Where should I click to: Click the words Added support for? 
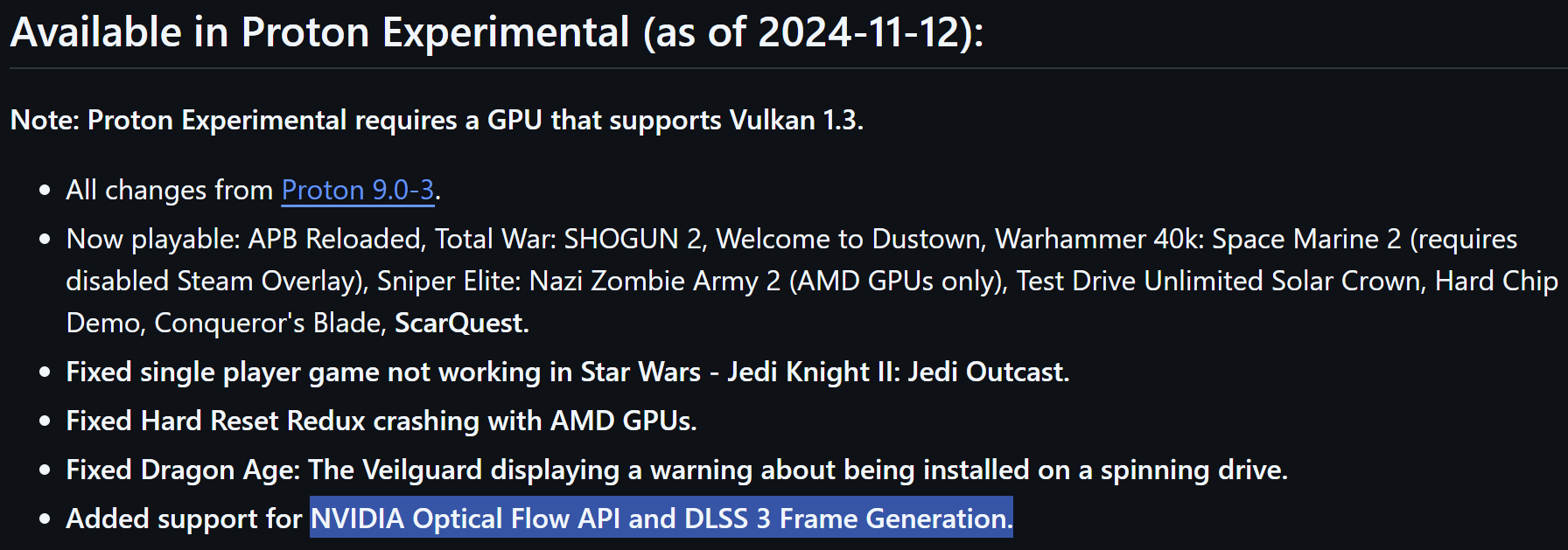coord(184,519)
